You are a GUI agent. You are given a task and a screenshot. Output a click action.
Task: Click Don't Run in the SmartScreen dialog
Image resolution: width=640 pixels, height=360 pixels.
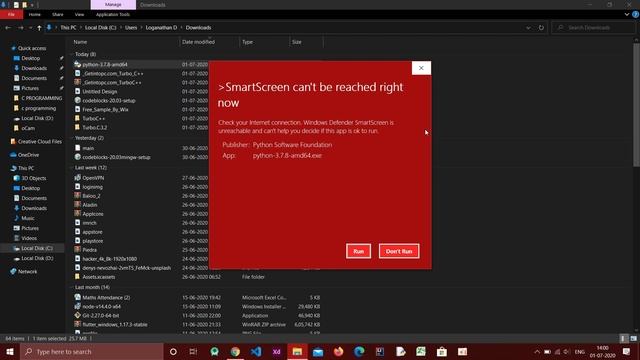pyautogui.click(x=399, y=251)
